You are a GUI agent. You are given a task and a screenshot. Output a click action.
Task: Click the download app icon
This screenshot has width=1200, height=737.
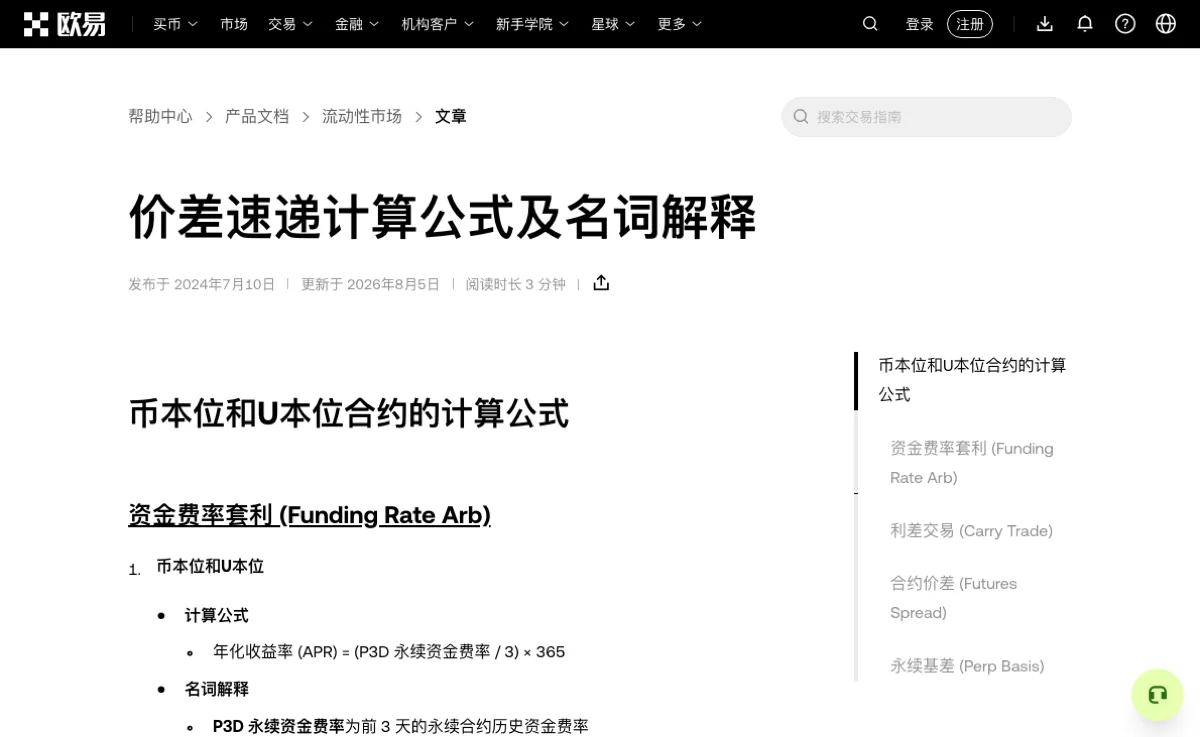(x=1045, y=24)
